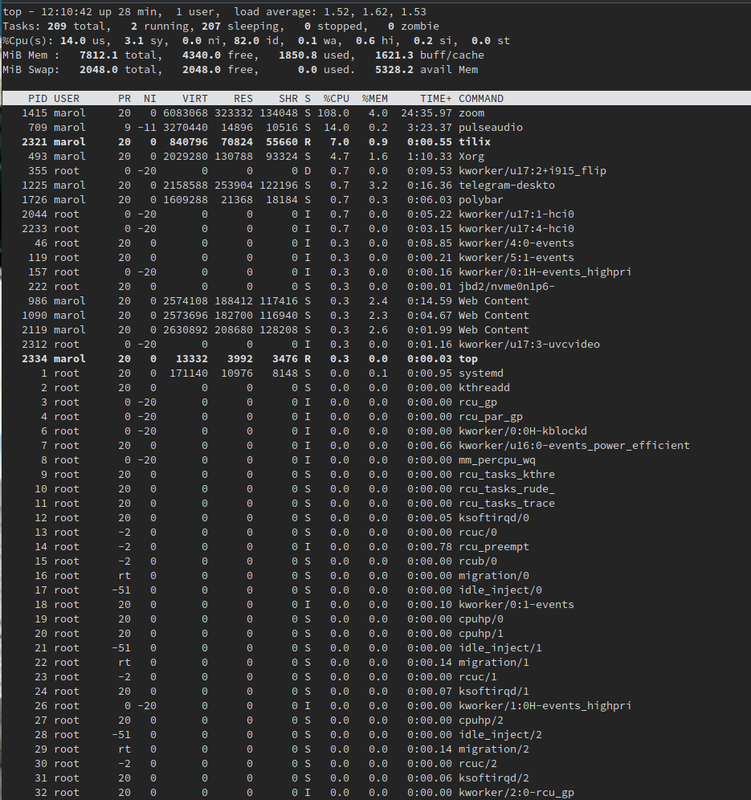This screenshot has height=800, width=751.
Task: Click ksoftirqd/2 command
Action: (x=493, y=778)
